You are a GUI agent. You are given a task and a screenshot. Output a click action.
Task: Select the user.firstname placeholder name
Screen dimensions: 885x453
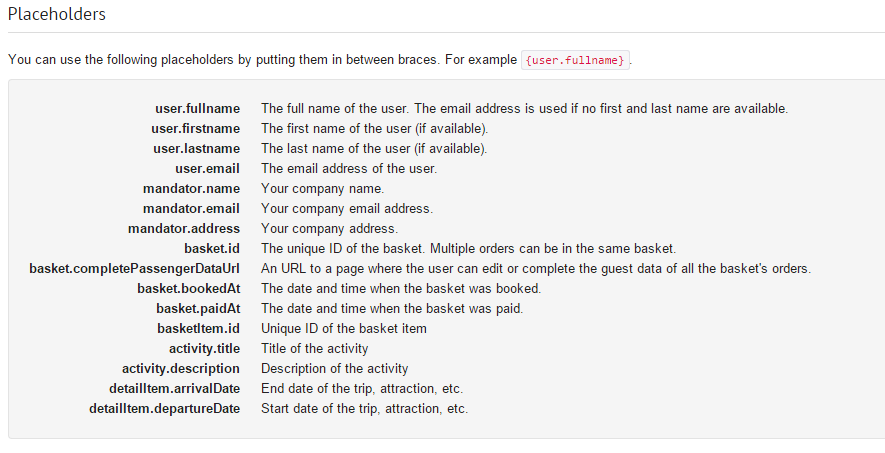(x=195, y=129)
